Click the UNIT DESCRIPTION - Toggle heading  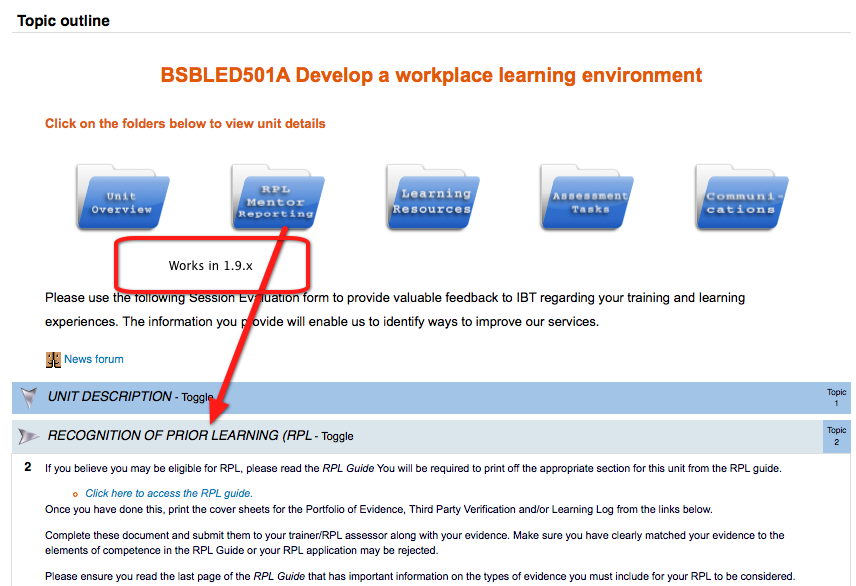130,397
